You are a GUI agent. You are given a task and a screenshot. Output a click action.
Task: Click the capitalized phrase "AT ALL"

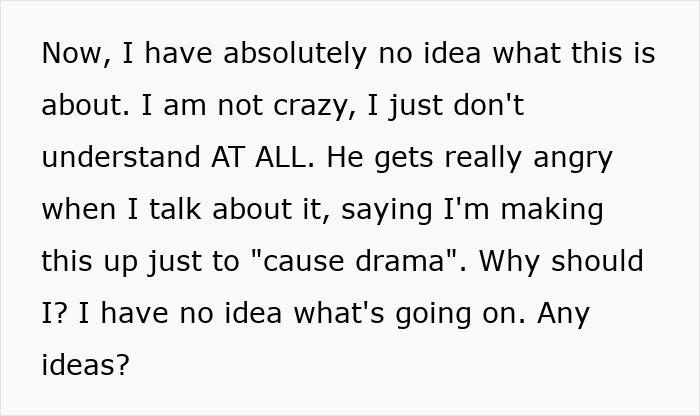pos(265,158)
